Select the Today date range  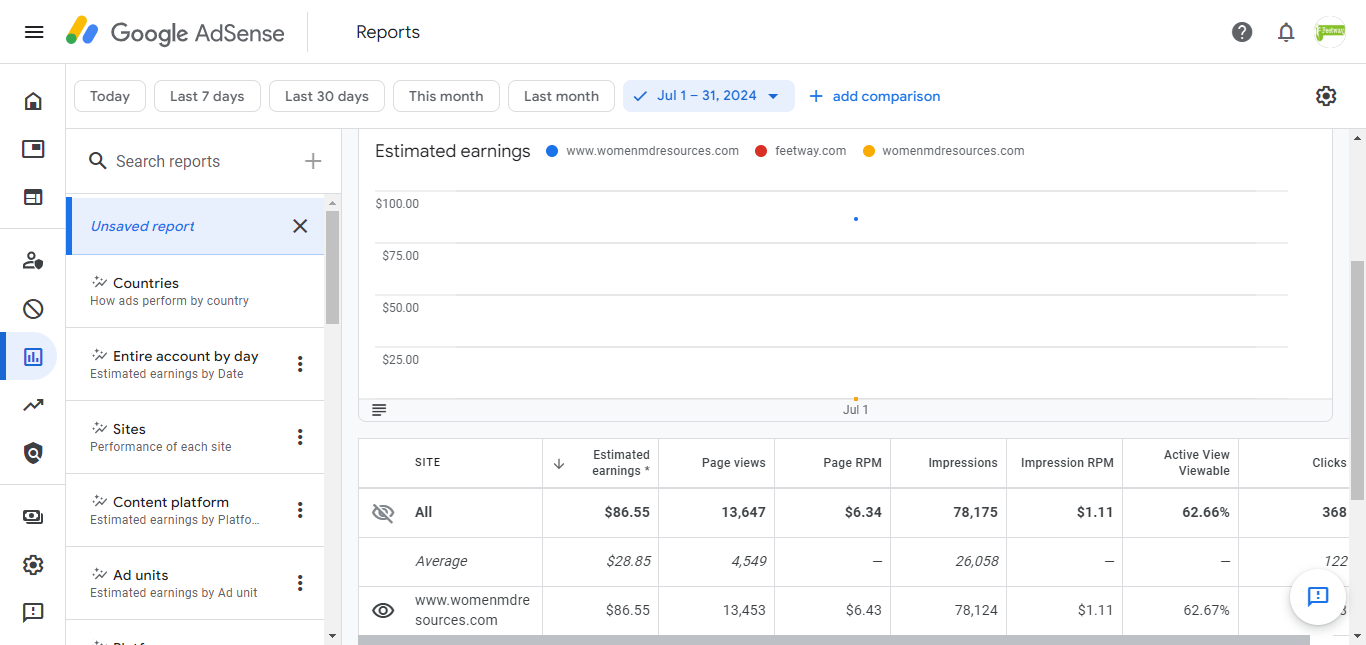[110, 96]
